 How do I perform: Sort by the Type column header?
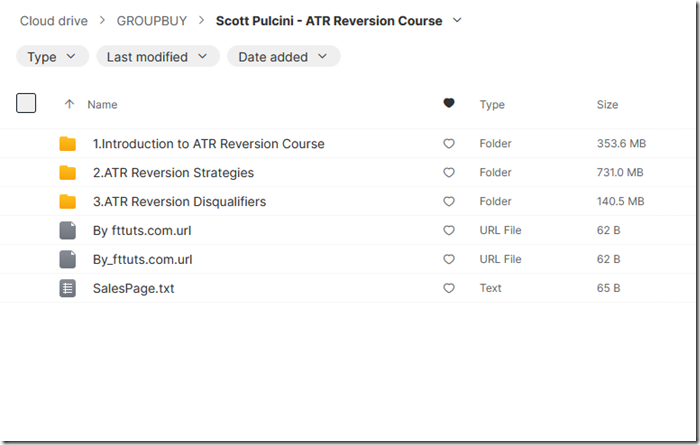click(x=492, y=104)
